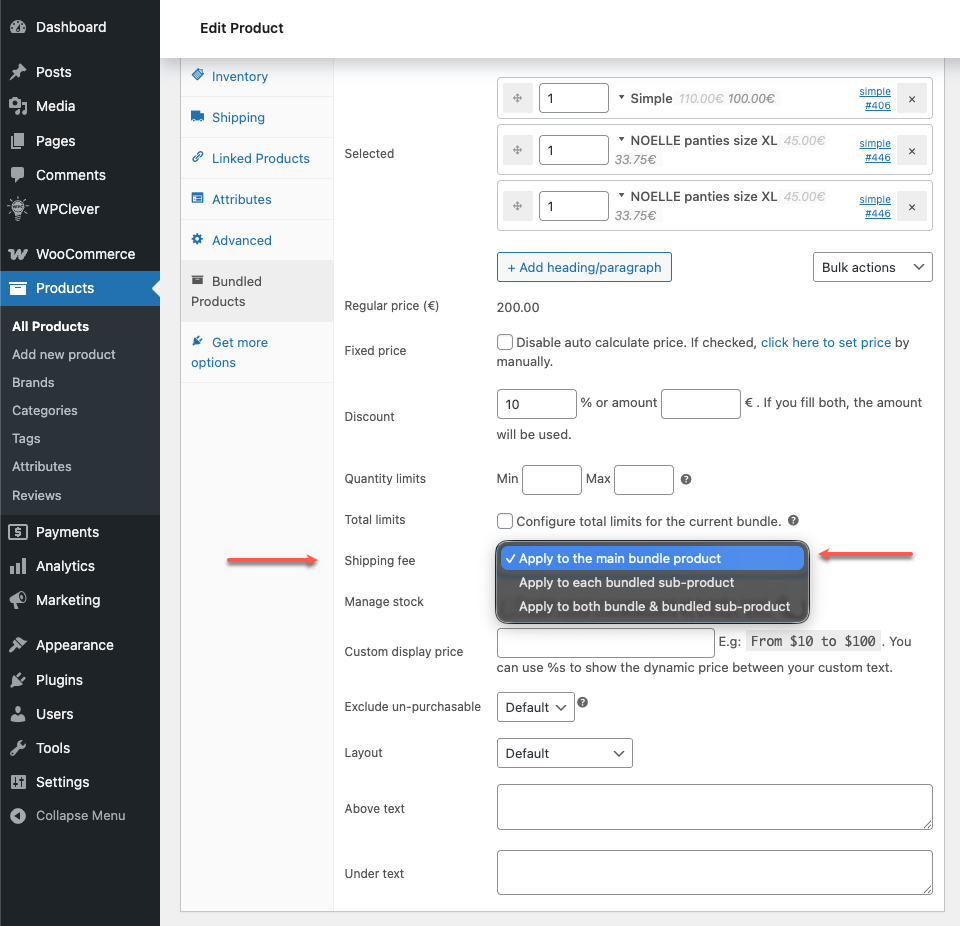Viewport: 960px width, 926px height.
Task: Click the Discount percentage input field
Action: pos(536,404)
